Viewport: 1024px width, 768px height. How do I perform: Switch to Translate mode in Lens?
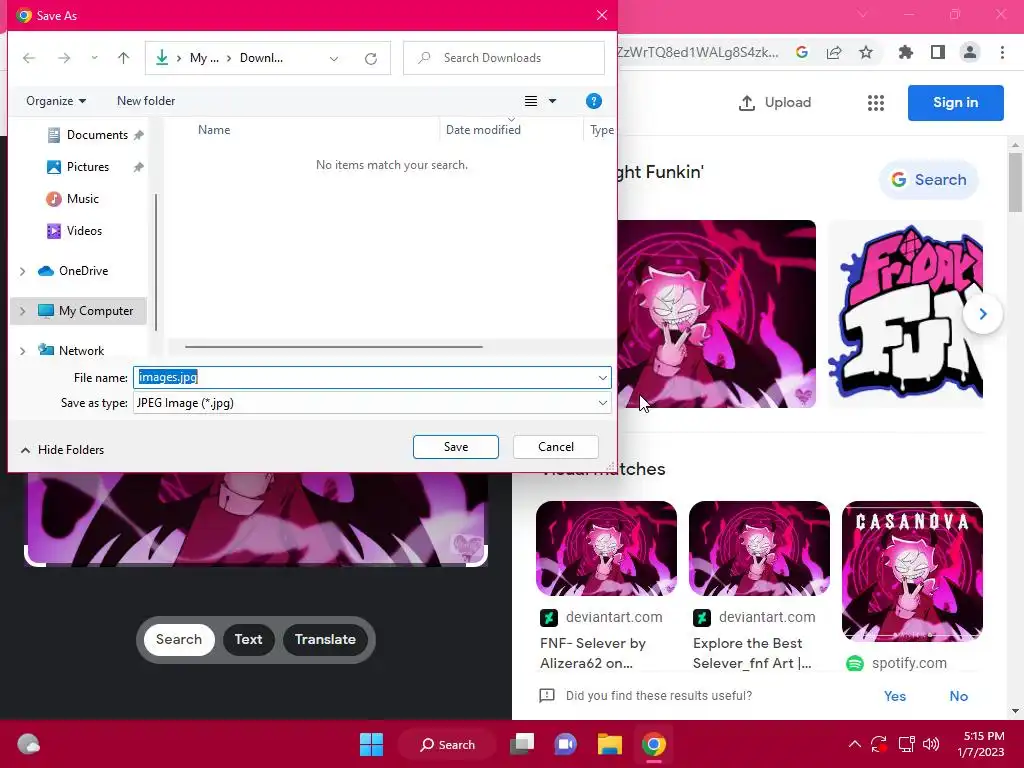click(x=325, y=639)
